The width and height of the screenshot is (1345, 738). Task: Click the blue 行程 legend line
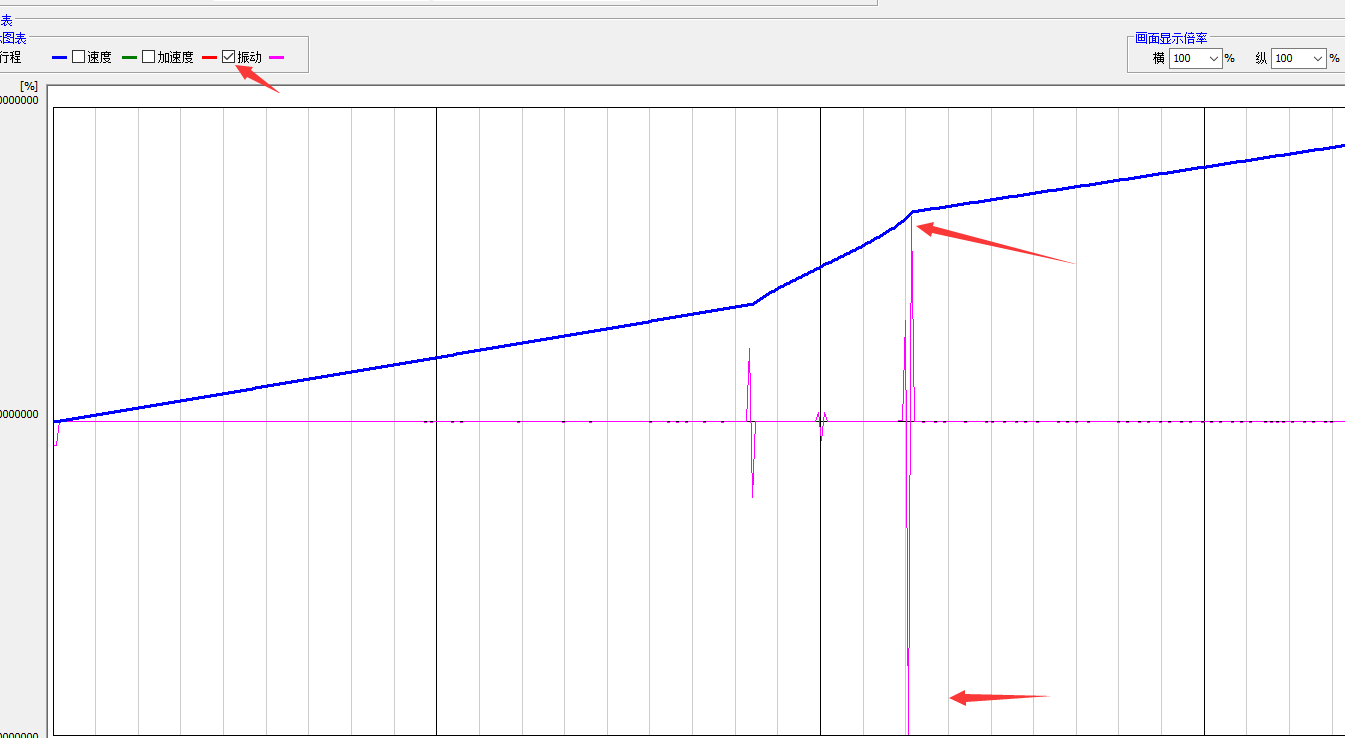click(59, 58)
